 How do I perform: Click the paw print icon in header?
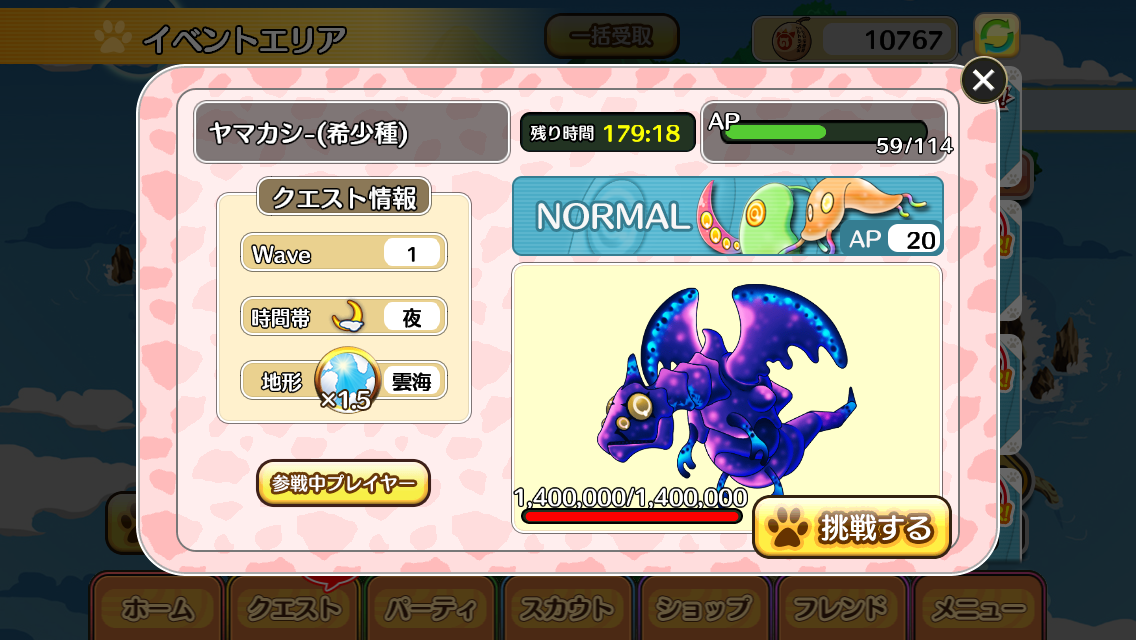coord(113,37)
